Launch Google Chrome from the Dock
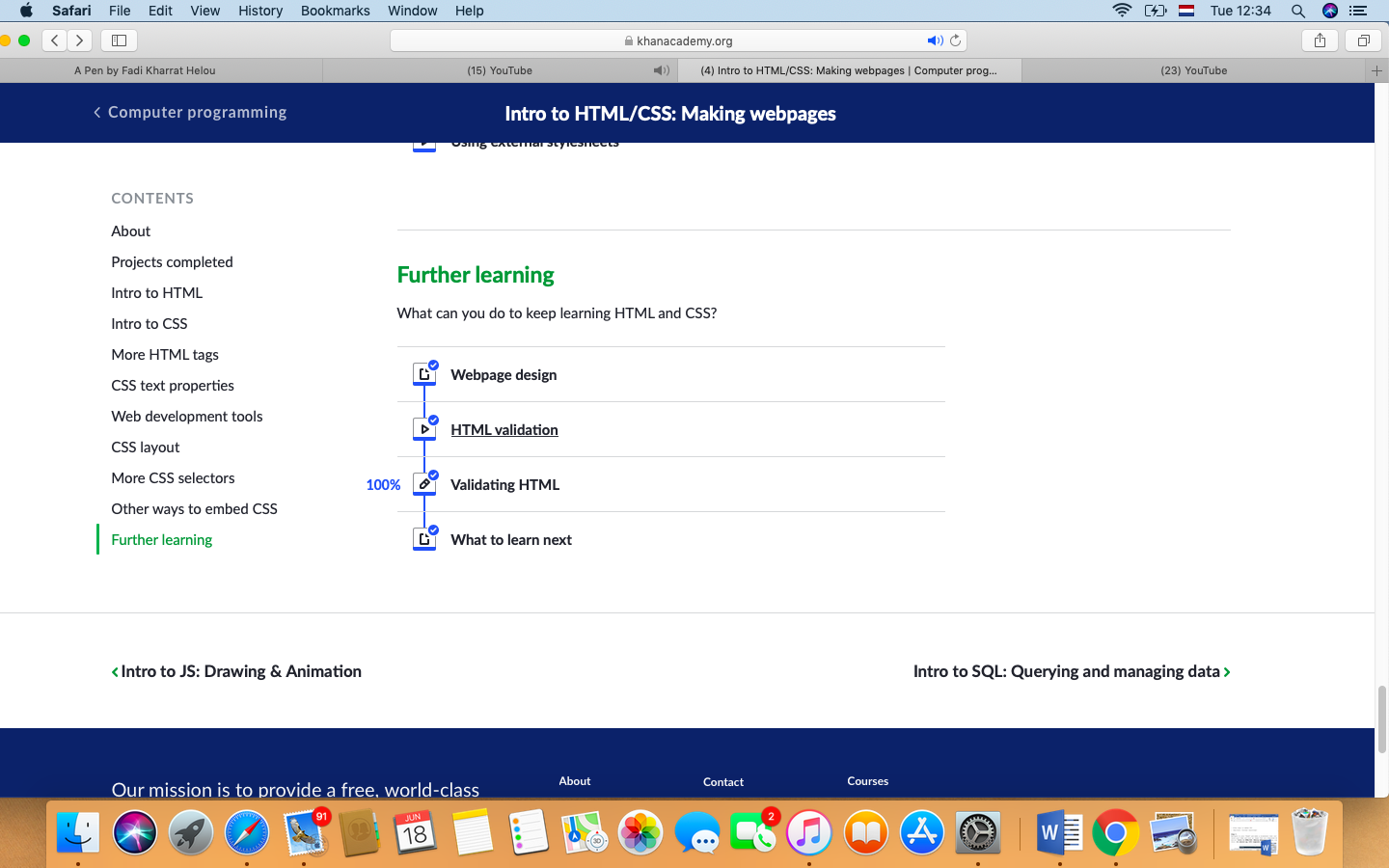This screenshot has width=1389, height=868. click(1115, 832)
